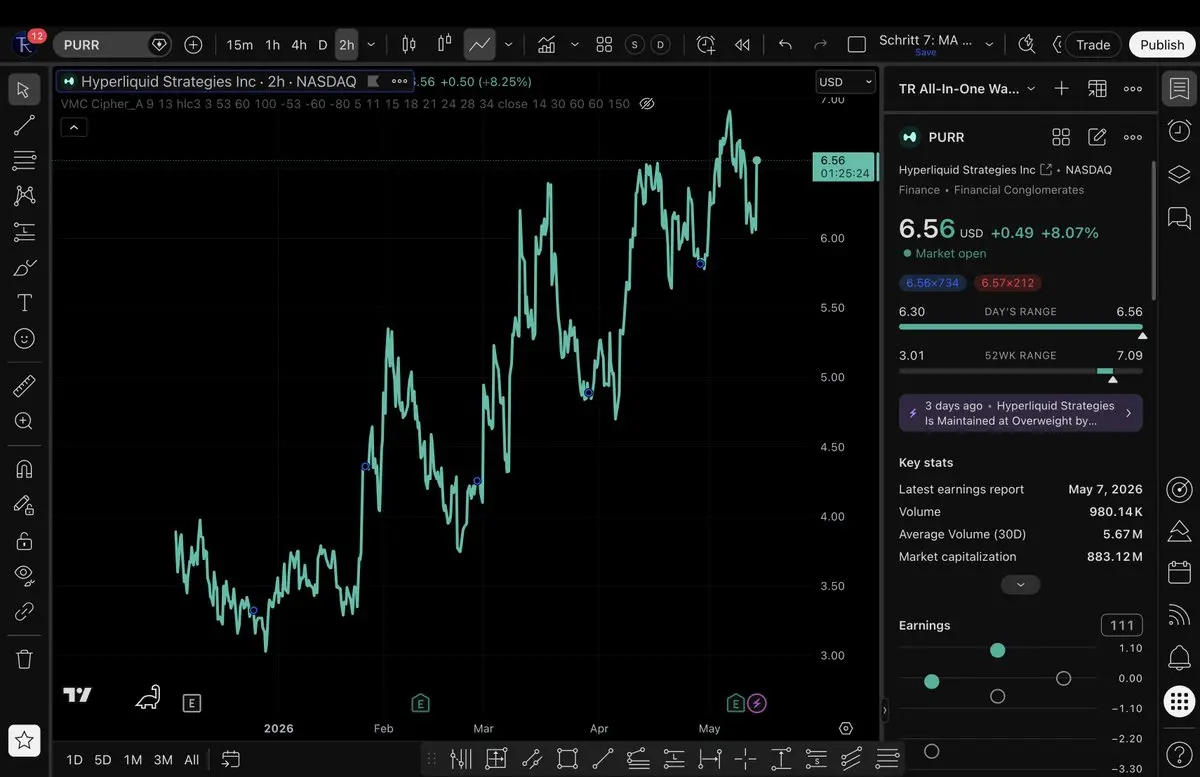Open chart settings gear near time axis
1200x777 pixels.
point(846,728)
